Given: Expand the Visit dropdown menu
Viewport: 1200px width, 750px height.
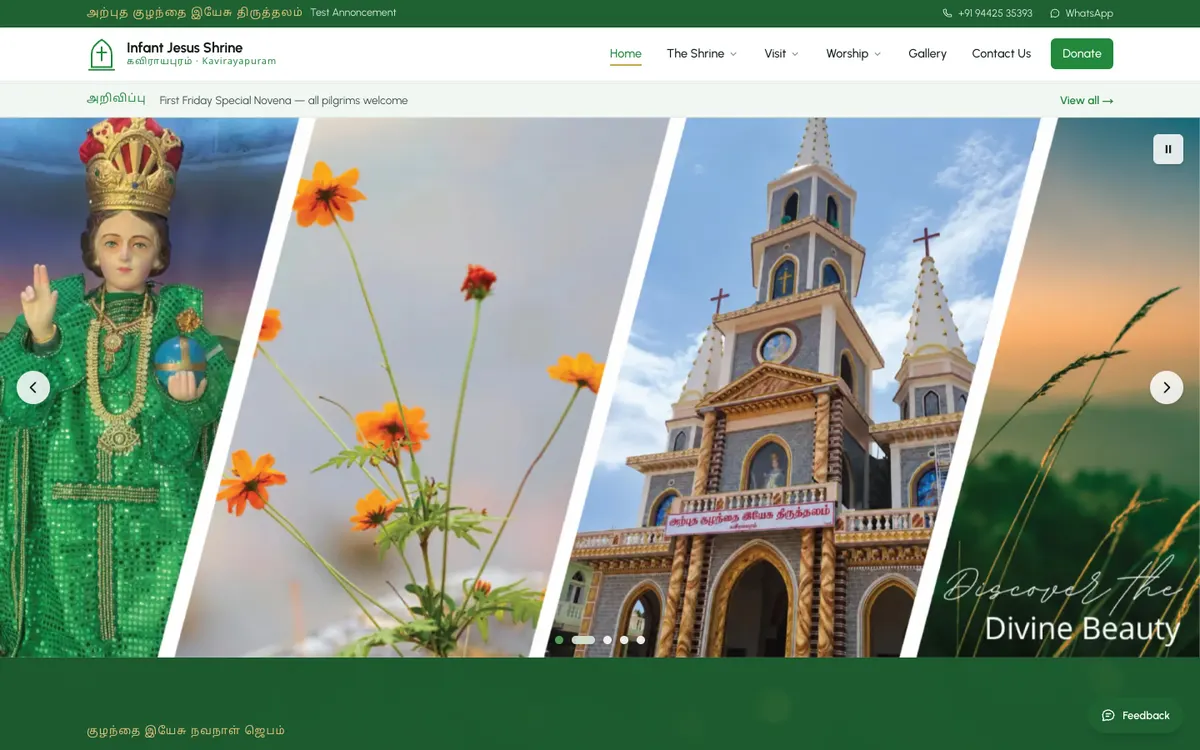Looking at the screenshot, I should [782, 54].
